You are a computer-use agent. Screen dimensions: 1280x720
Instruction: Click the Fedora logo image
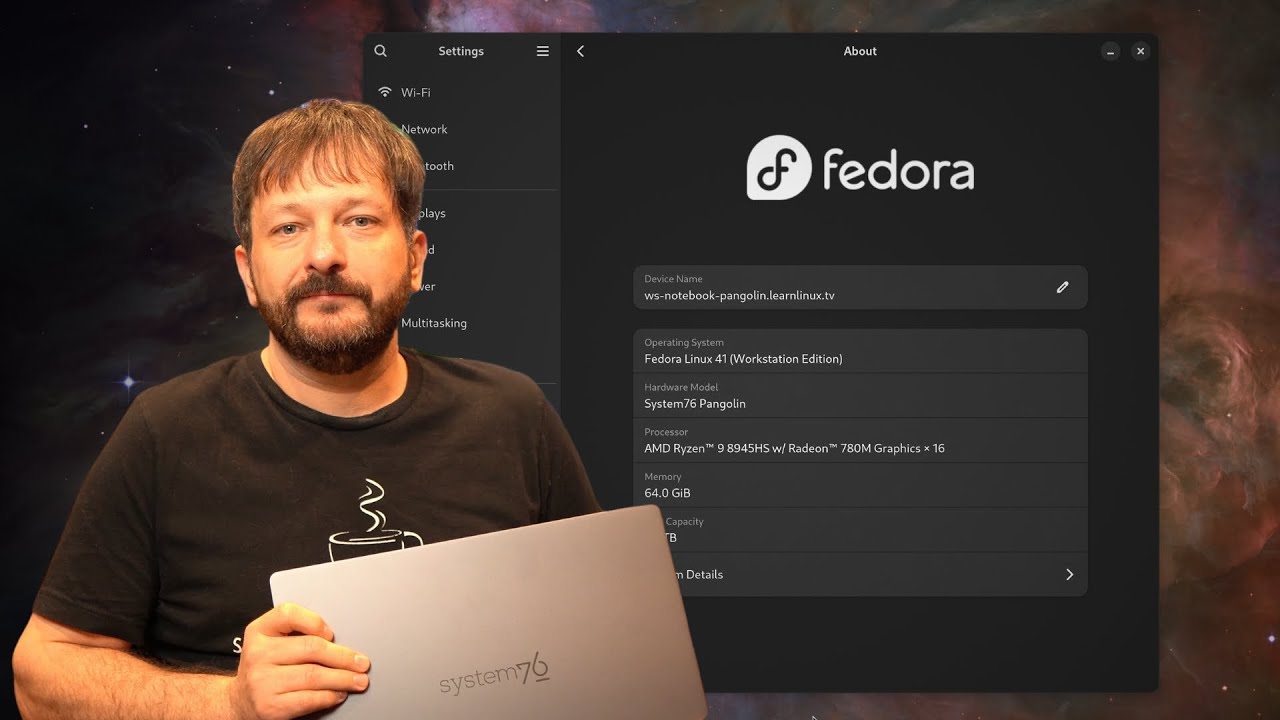coord(860,168)
